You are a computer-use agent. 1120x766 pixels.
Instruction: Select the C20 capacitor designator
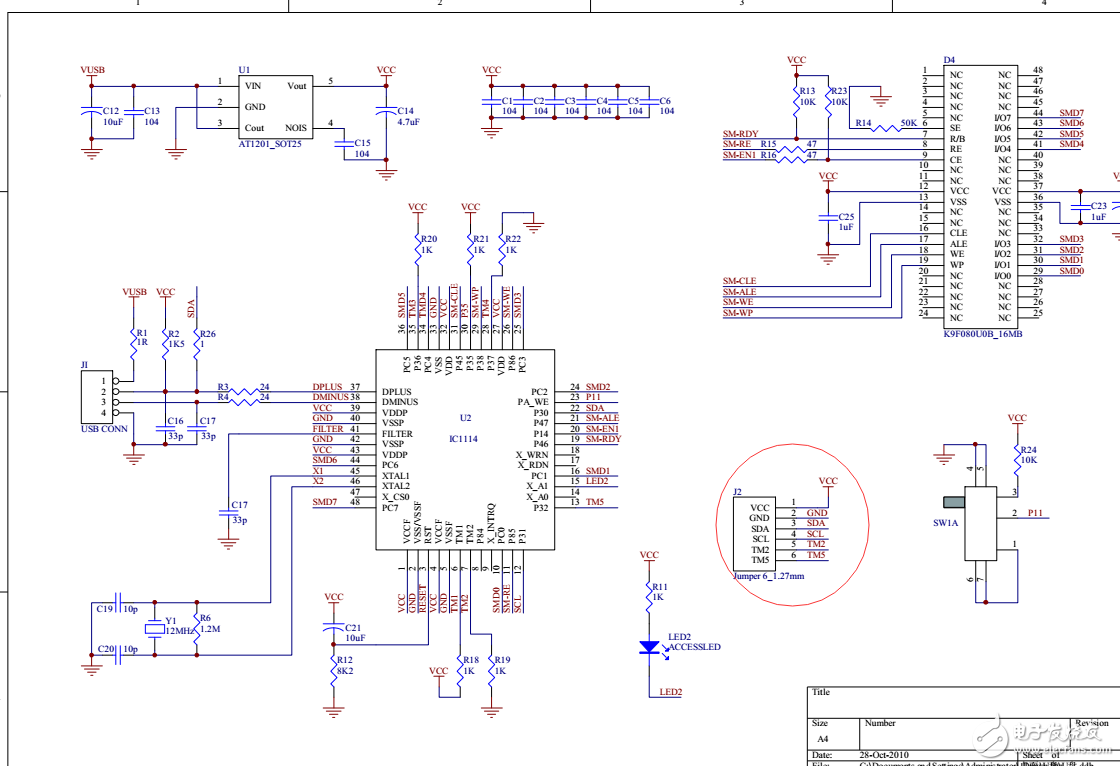[106, 649]
